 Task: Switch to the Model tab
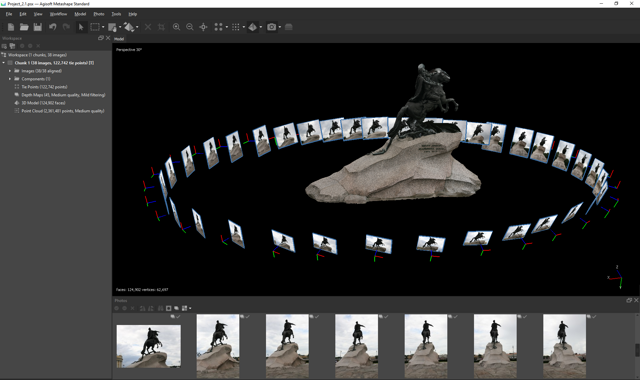pyautogui.click(x=119, y=39)
